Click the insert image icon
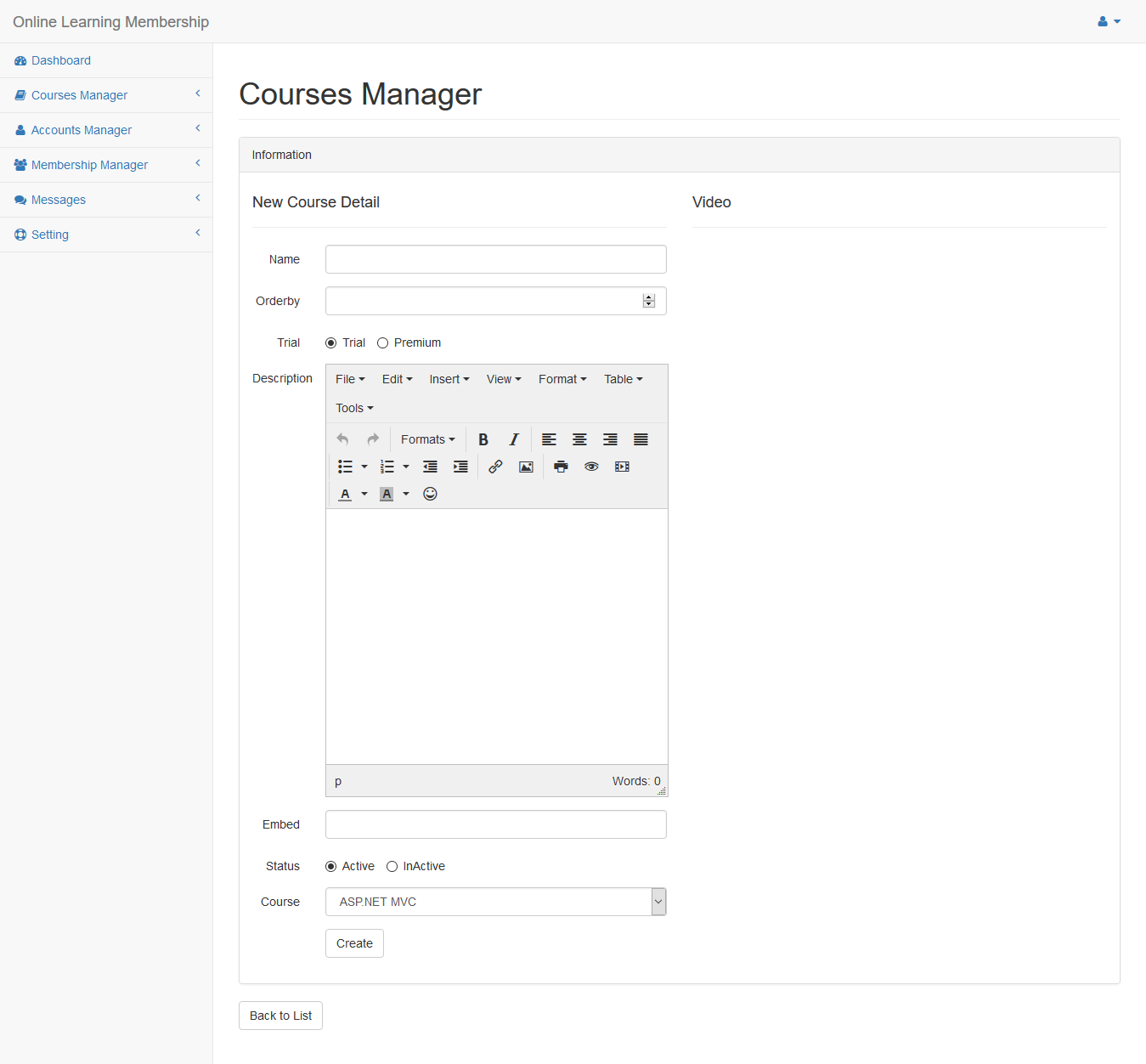The width and height of the screenshot is (1146, 1064). coord(526,467)
